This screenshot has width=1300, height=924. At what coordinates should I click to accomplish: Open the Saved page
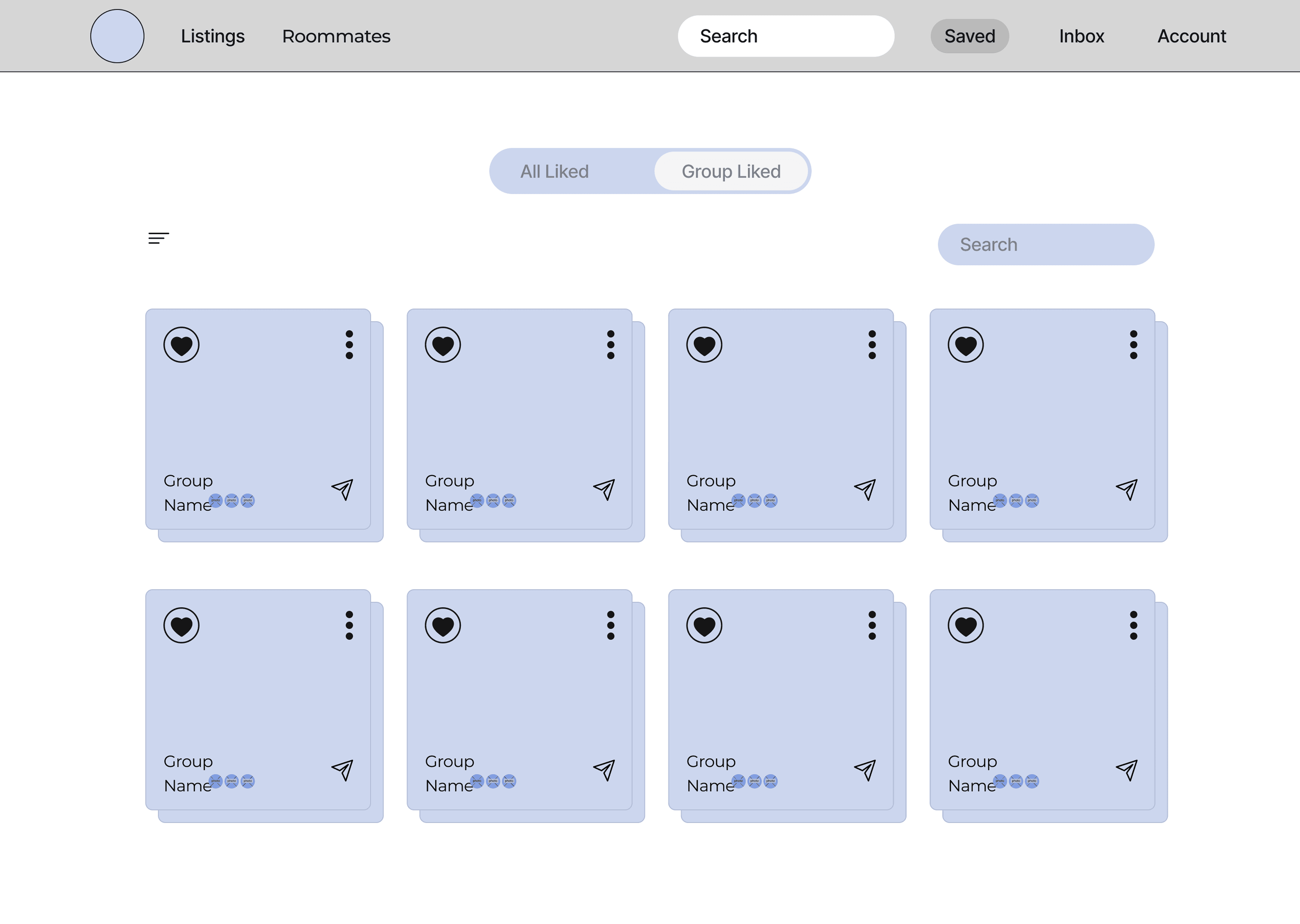pos(970,36)
